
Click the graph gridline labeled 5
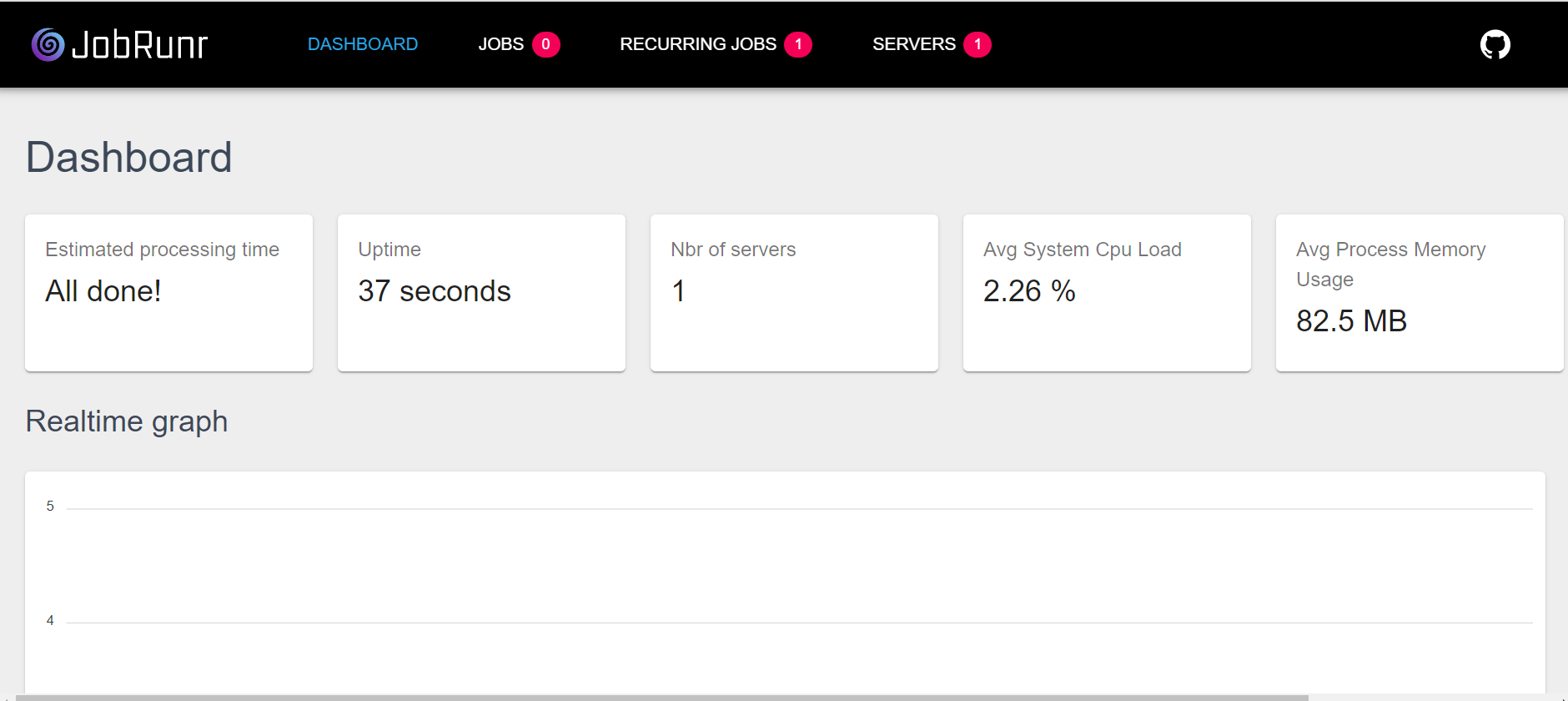click(x=799, y=508)
